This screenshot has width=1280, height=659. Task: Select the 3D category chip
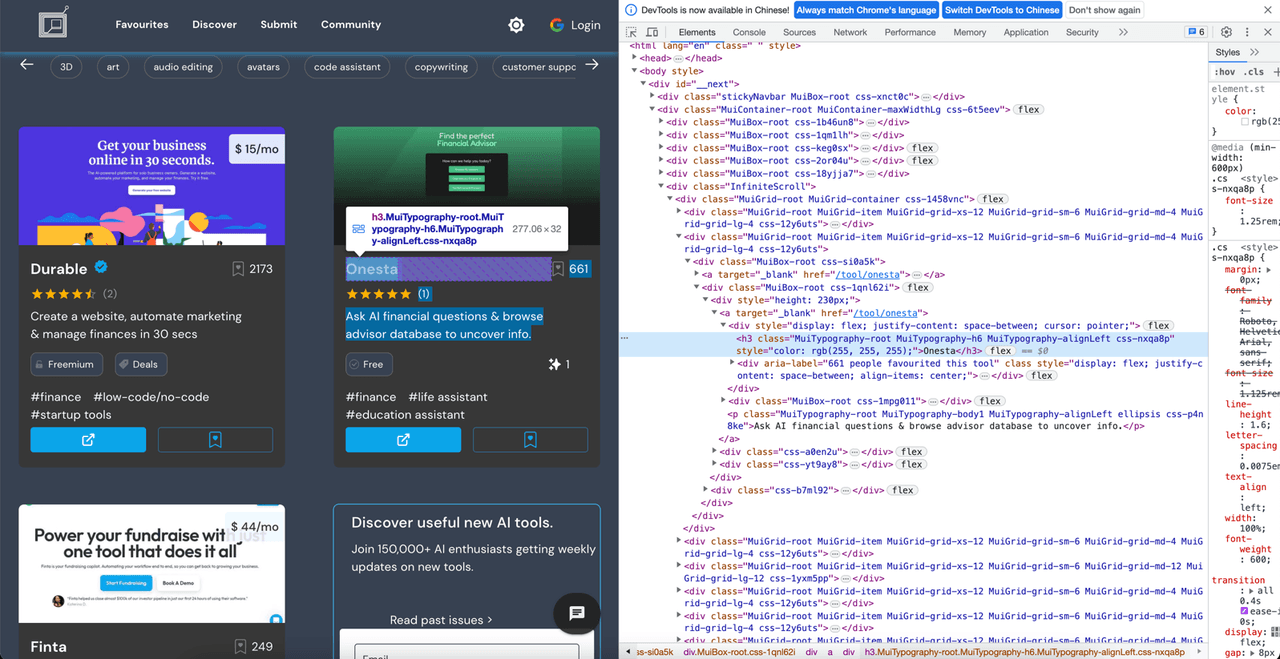[x=66, y=67]
